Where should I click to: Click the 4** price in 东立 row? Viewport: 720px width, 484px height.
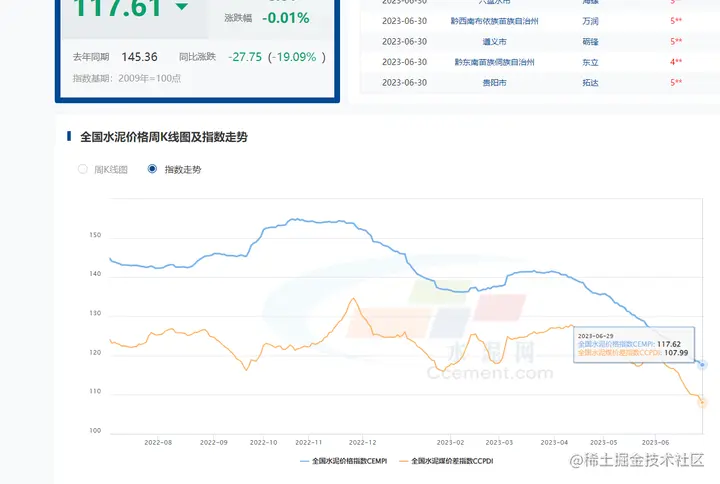click(x=676, y=62)
